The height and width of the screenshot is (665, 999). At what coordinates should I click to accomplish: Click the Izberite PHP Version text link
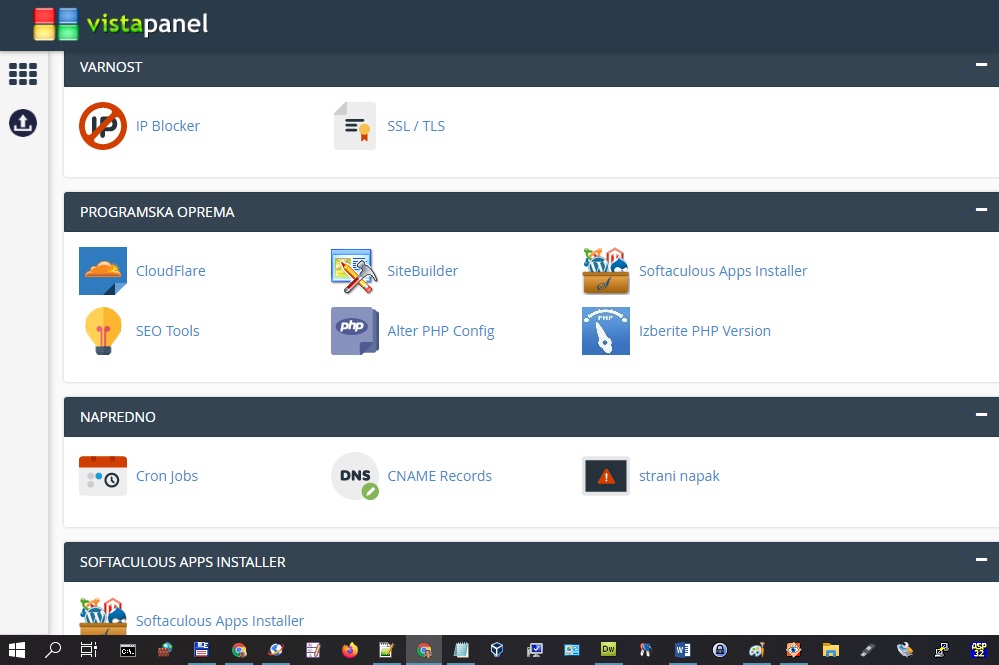pyautogui.click(x=705, y=331)
